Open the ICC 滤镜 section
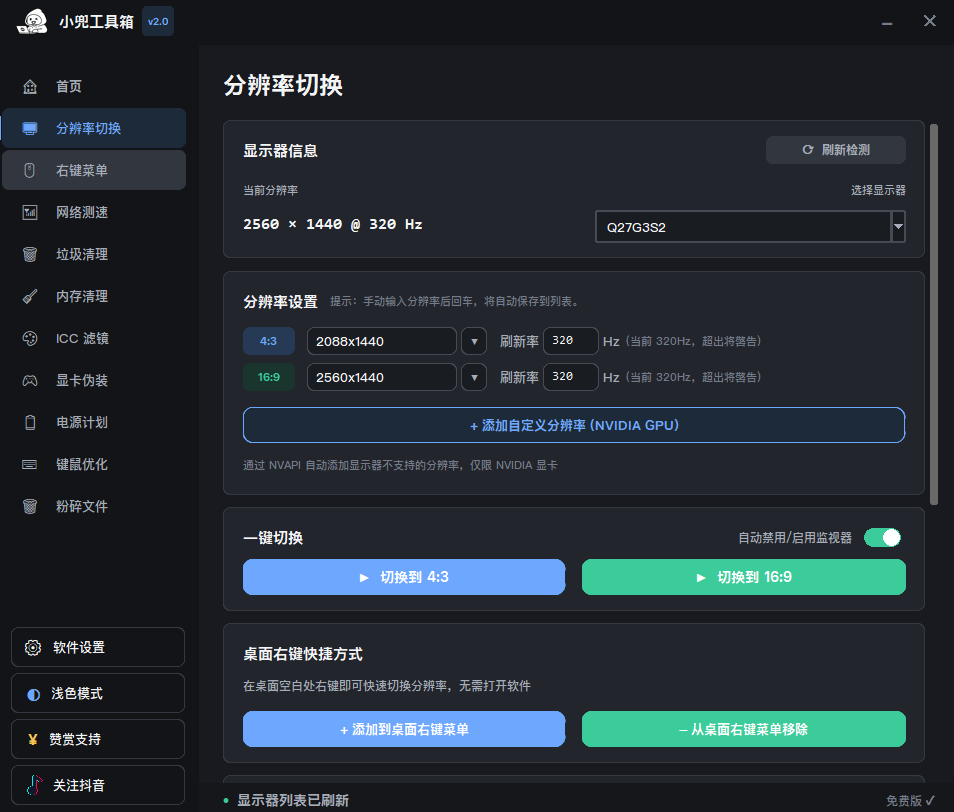The width and height of the screenshot is (954, 812). click(94, 338)
